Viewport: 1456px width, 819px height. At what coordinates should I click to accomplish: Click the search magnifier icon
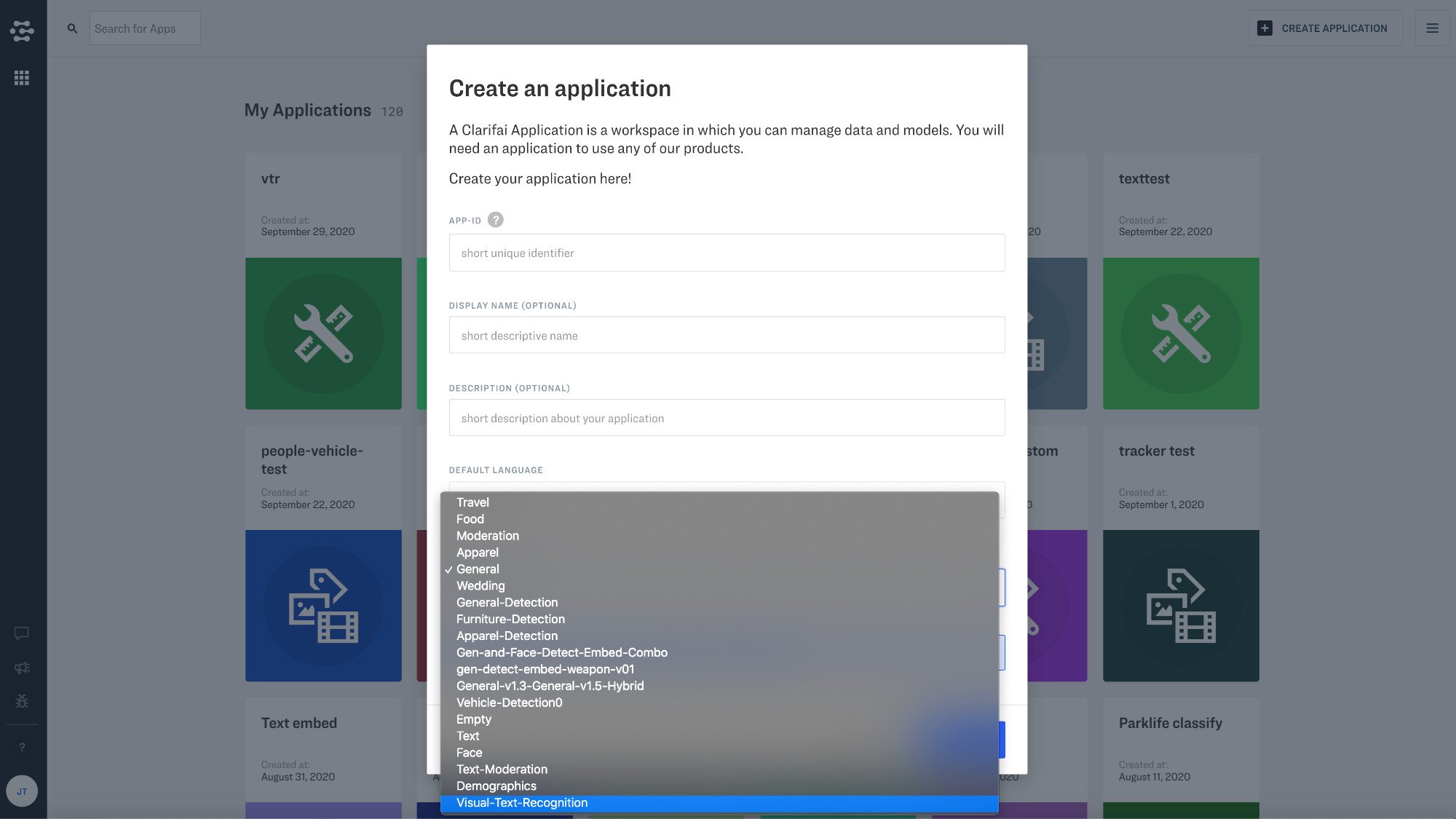(x=72, y=28)
